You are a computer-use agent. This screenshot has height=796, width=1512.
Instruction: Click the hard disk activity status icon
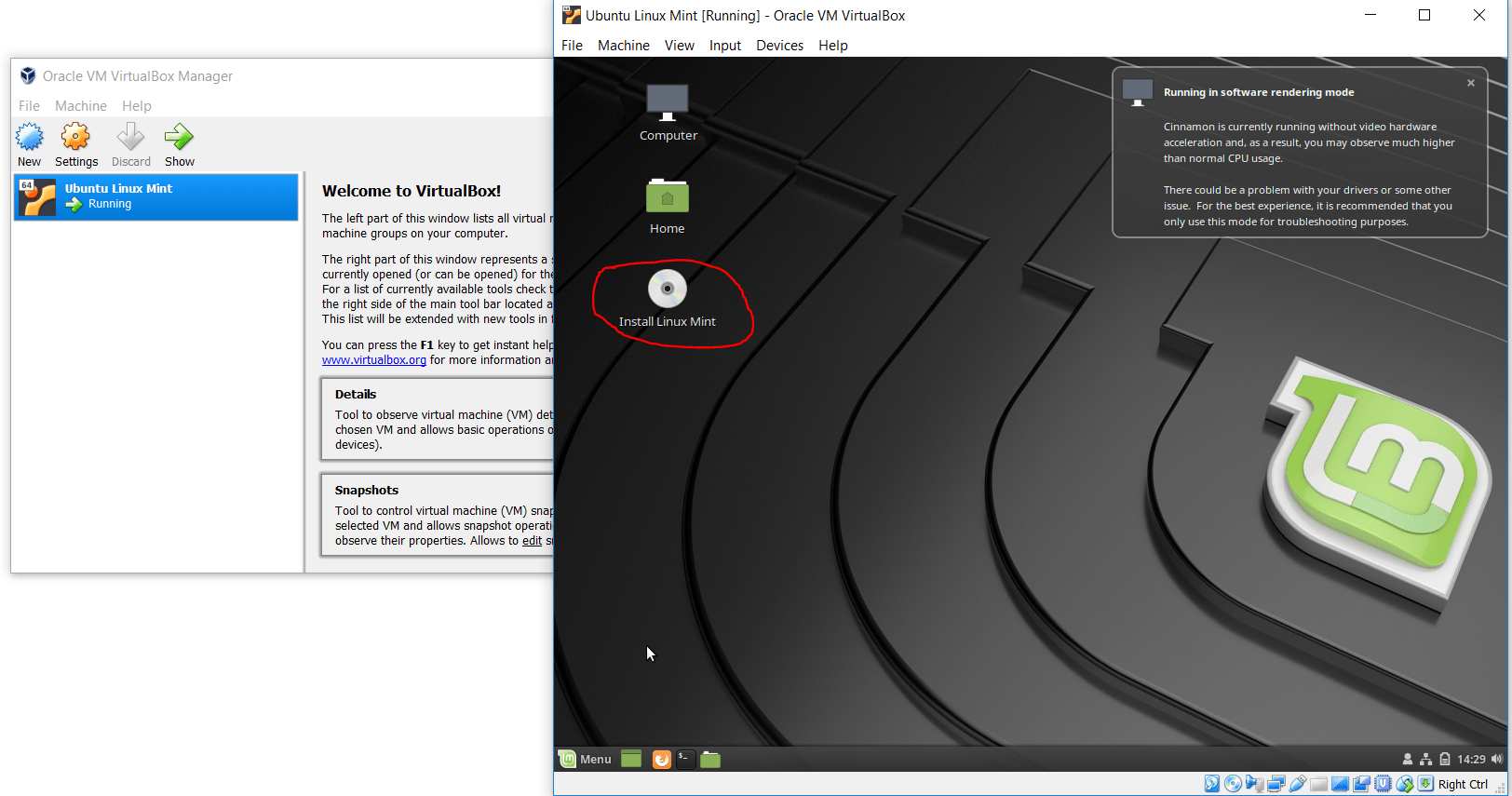[1212, 784]
